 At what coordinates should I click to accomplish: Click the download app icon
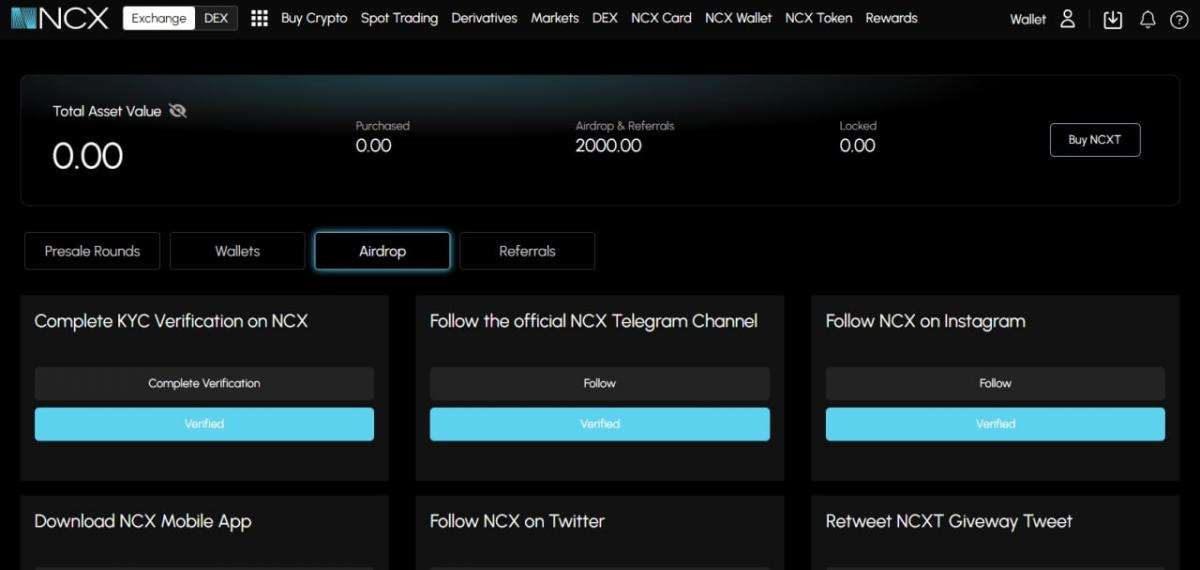coord(1112,19)
